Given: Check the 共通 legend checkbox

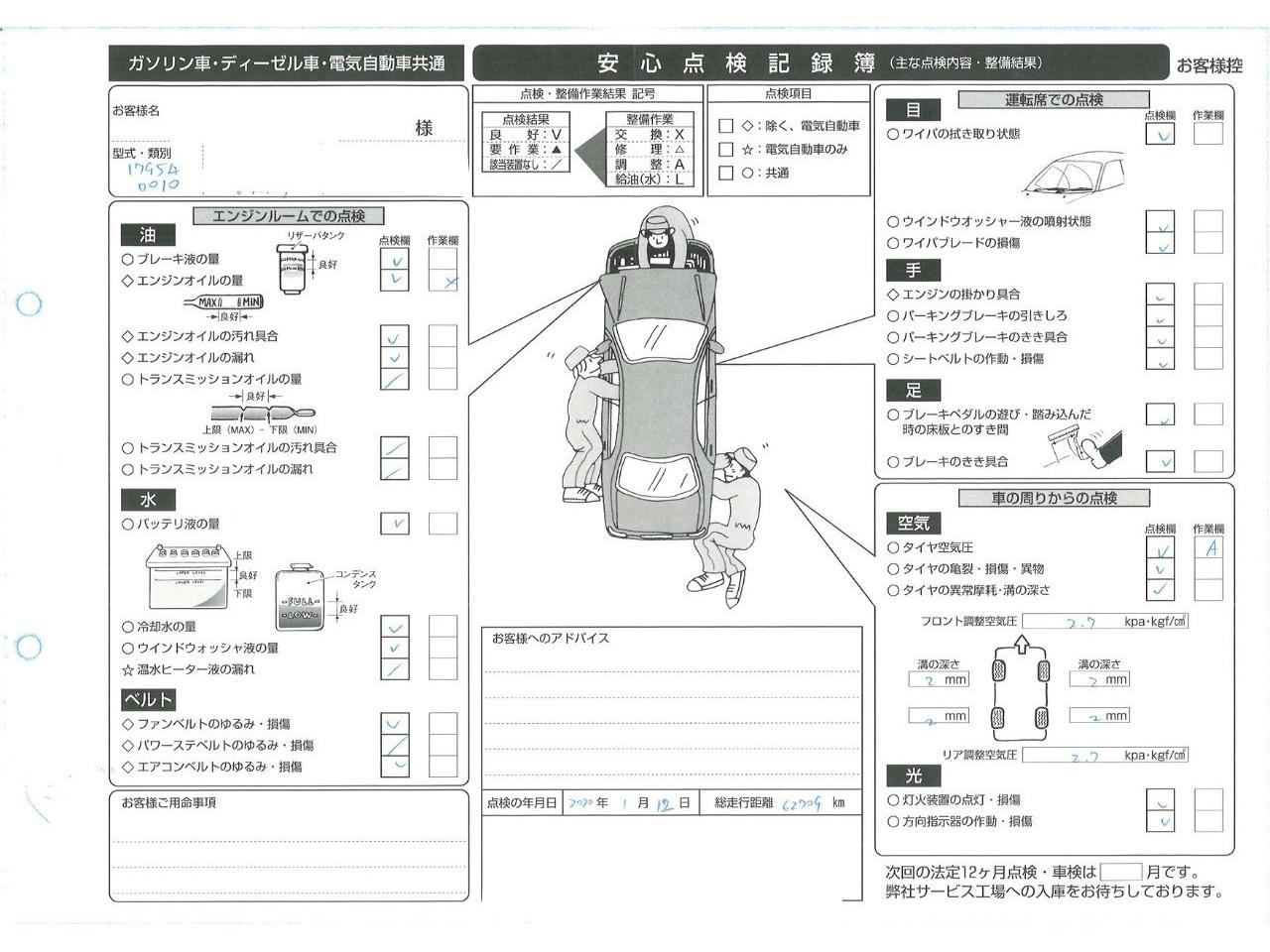Looking at the screenshot, I should 726,173.
